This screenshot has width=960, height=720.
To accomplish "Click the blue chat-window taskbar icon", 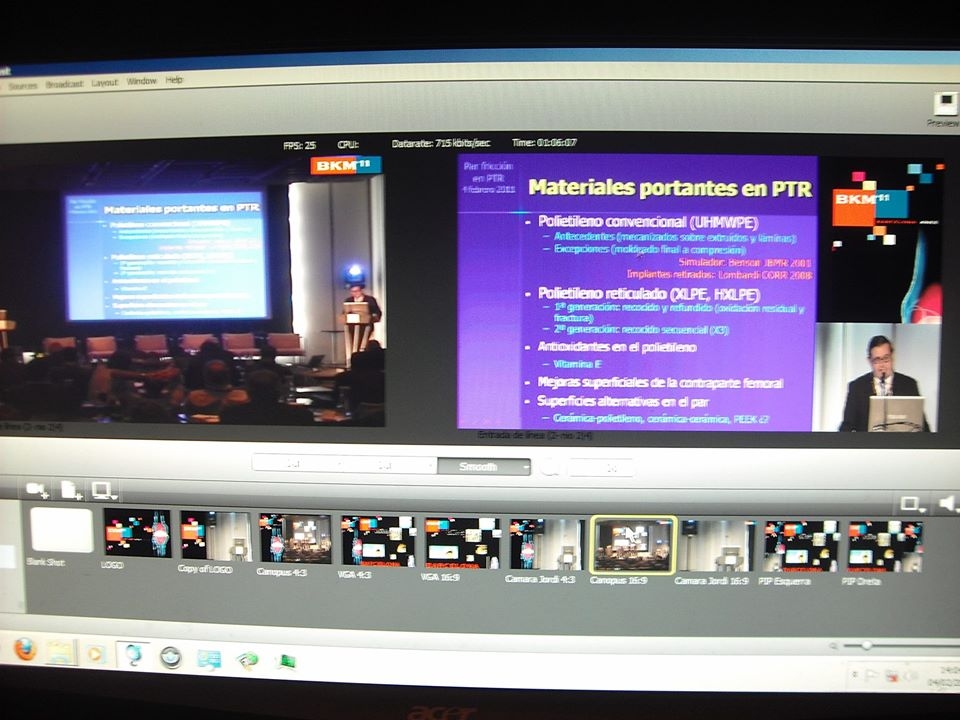I will [208, 660].
